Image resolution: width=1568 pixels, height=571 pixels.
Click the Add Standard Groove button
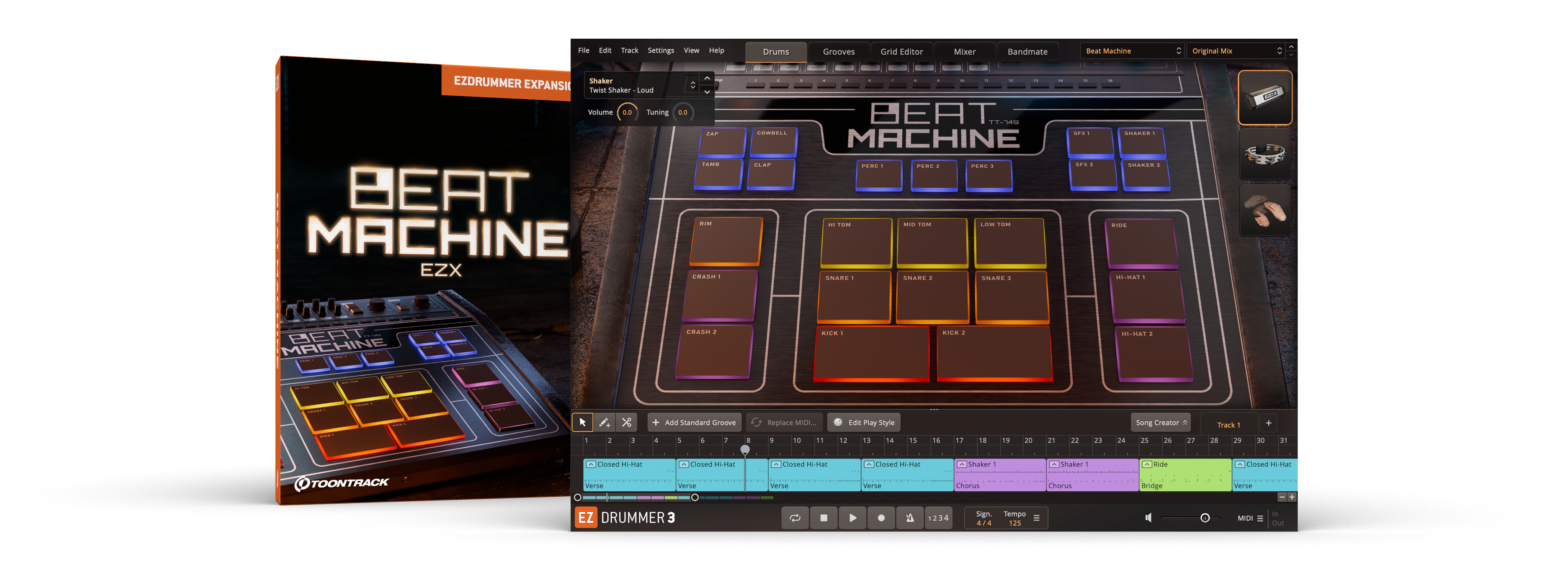click(x=694, y=422)
